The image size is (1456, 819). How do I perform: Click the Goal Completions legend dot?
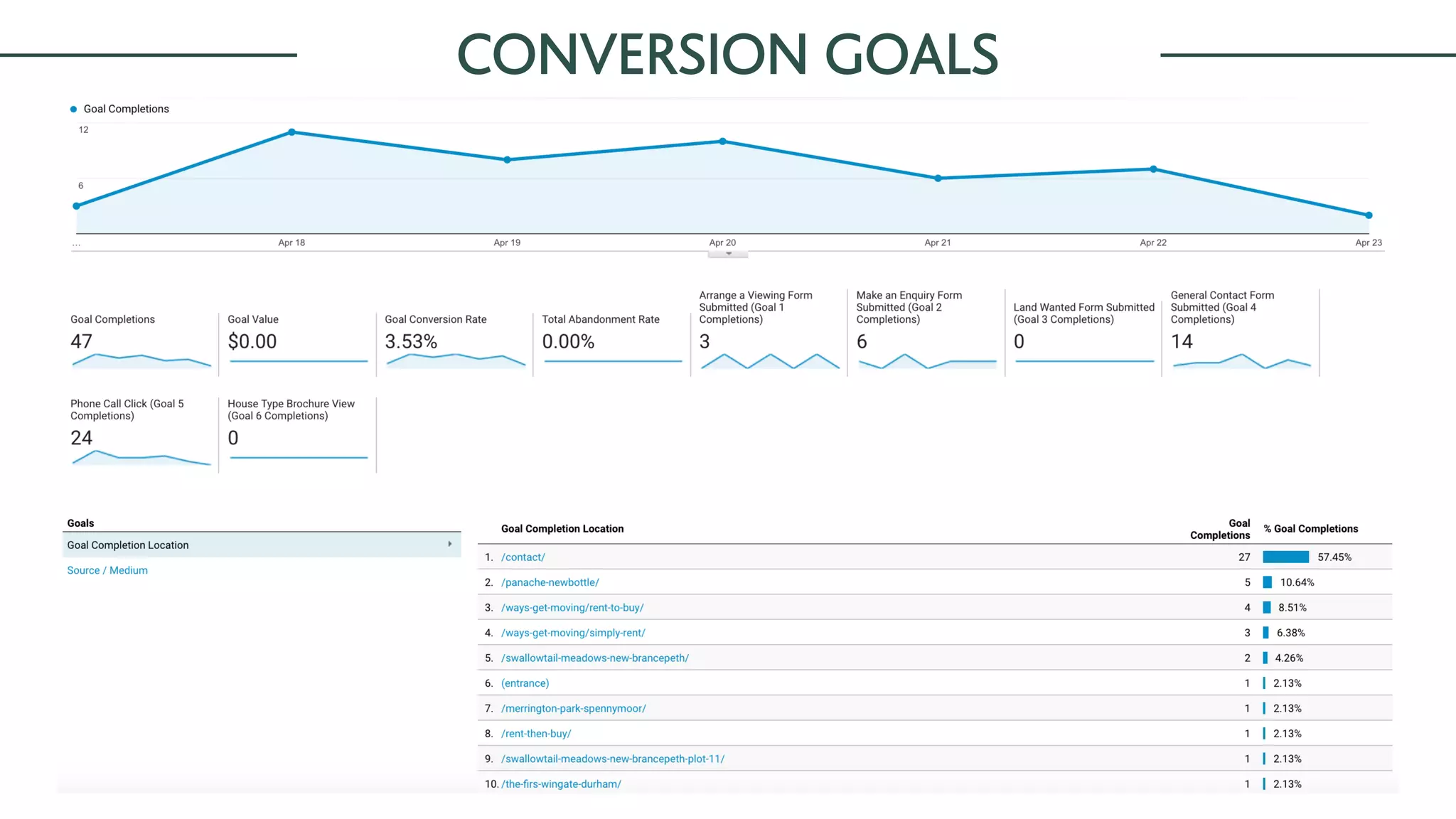(x=73, y=109)
